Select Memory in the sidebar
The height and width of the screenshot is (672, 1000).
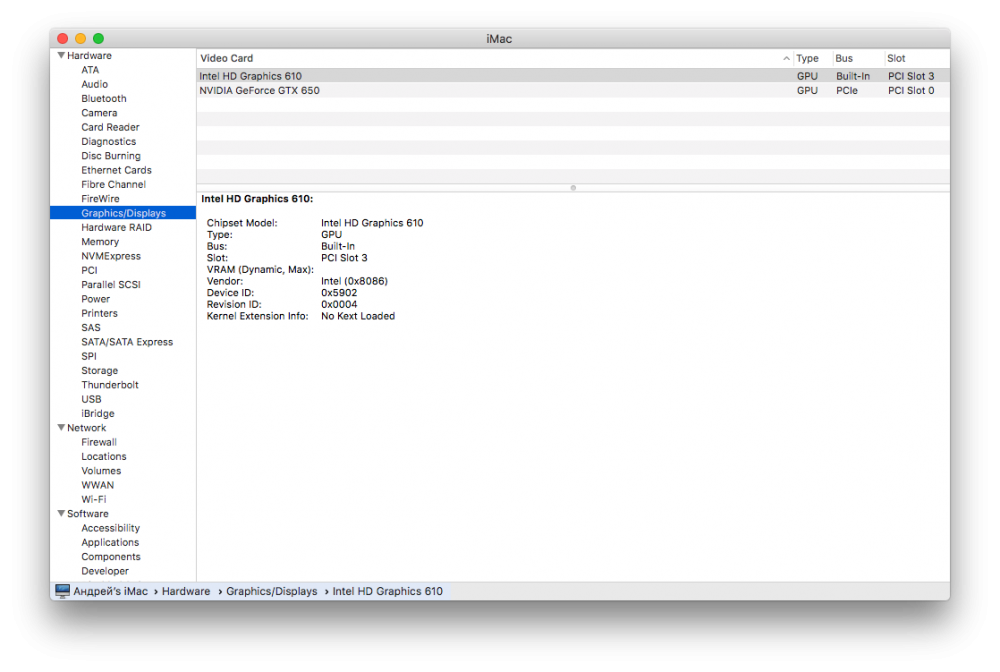[x=100, y=242]
